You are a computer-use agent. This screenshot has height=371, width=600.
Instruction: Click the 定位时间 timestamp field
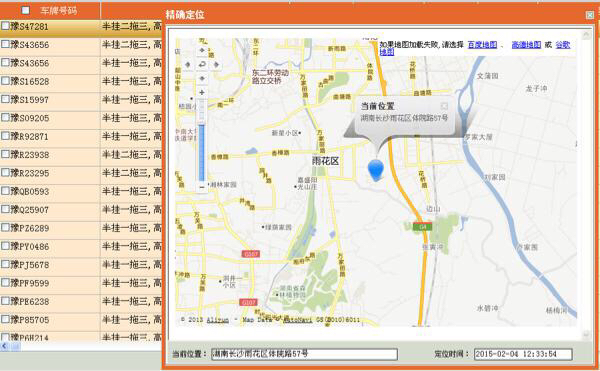click(x=523, y=354)
